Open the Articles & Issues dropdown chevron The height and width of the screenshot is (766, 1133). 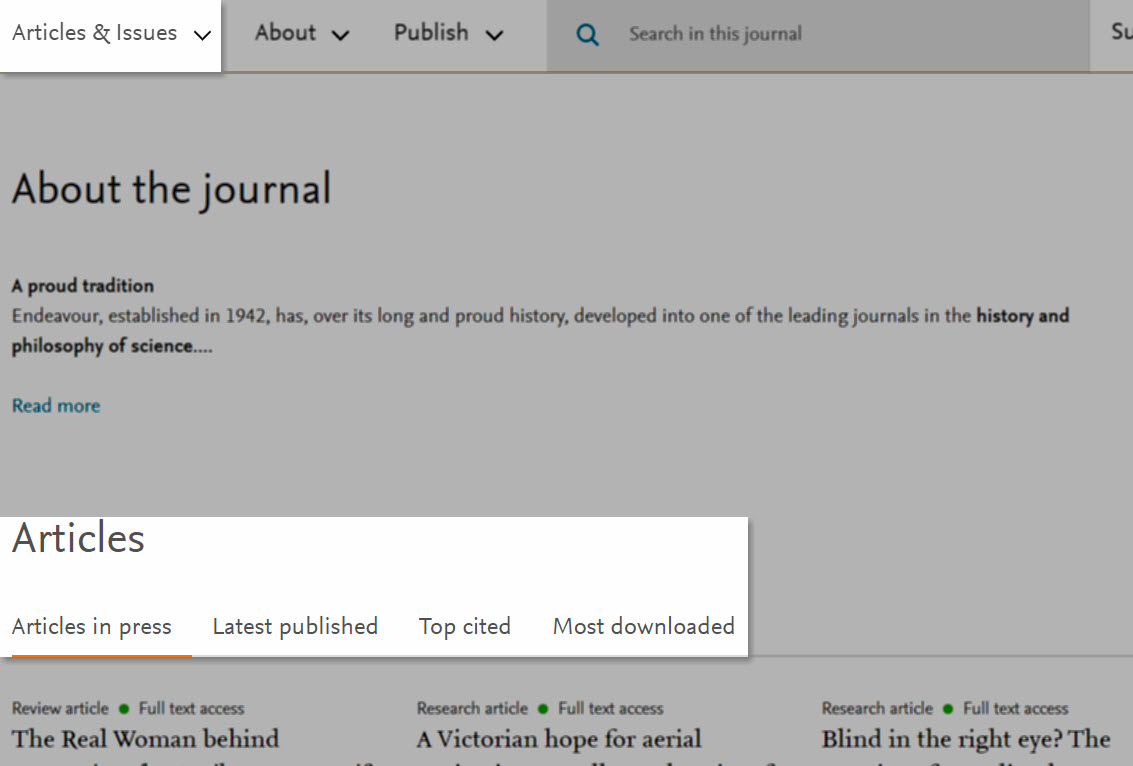coord(204,33)
